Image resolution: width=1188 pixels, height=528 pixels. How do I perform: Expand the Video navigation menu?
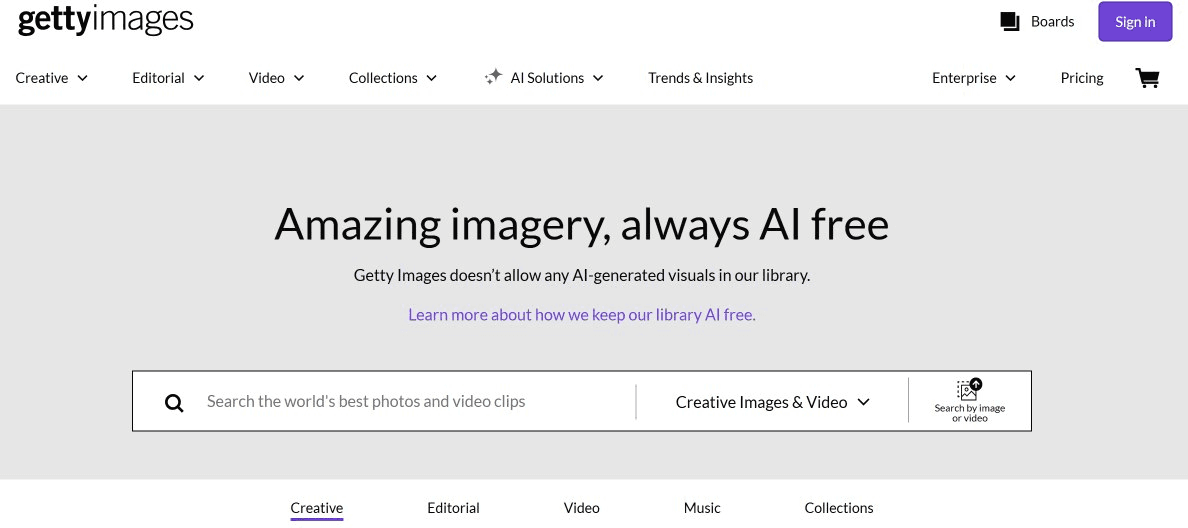[x=277, y=78]
